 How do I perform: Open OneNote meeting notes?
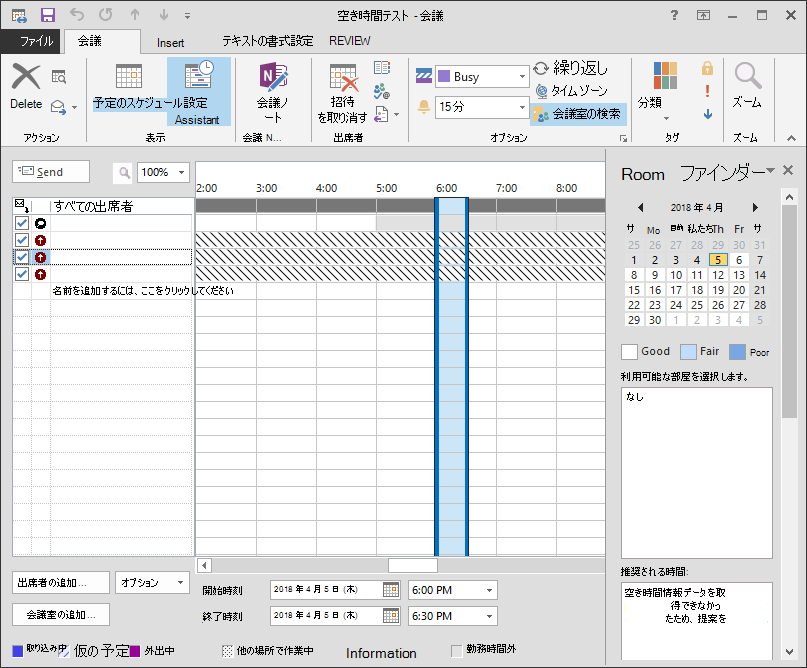point(273,92)
